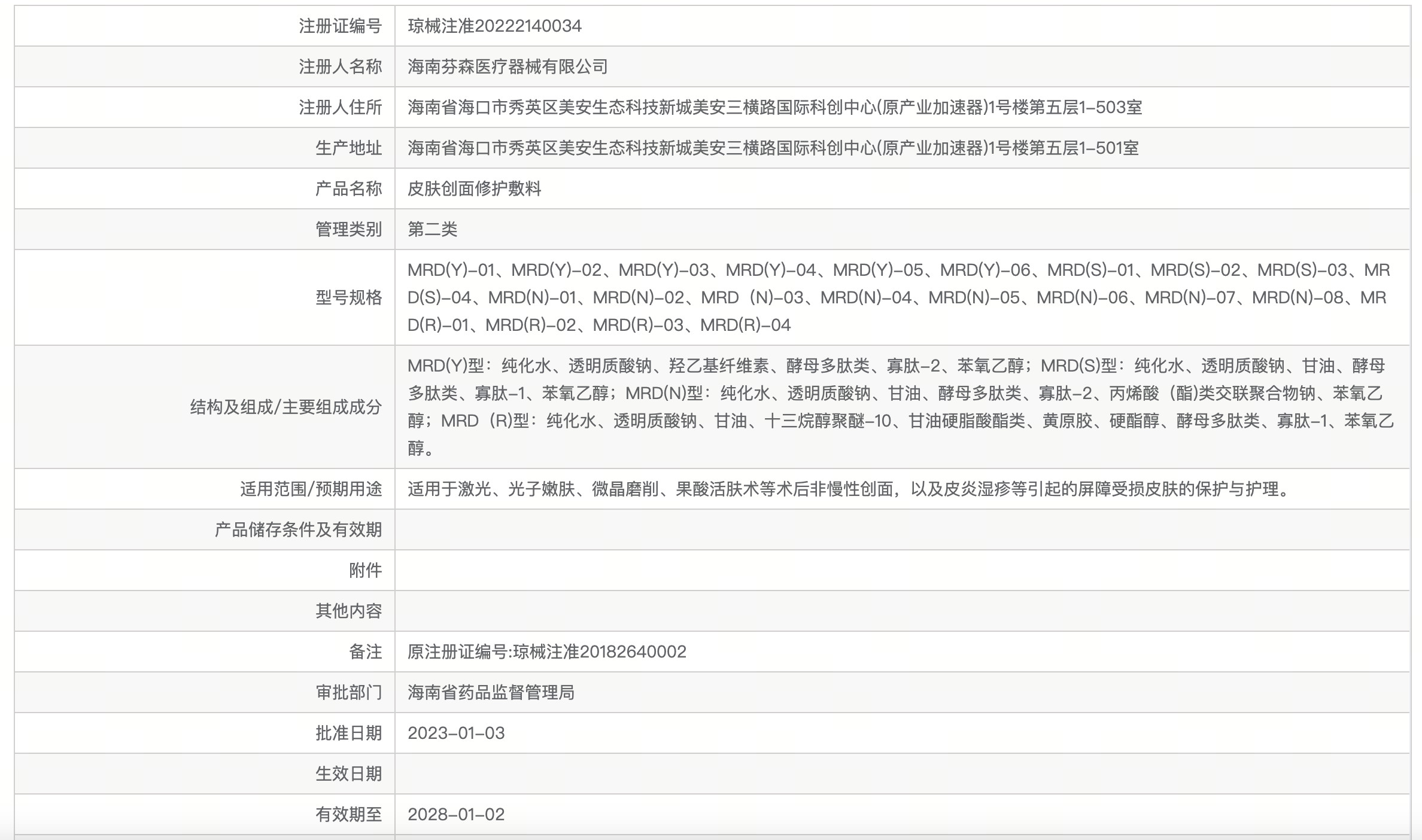This screenshot has height=840, width=1422.
Task: Select the 生效日期 label
Action: click(x=348, y=774)
